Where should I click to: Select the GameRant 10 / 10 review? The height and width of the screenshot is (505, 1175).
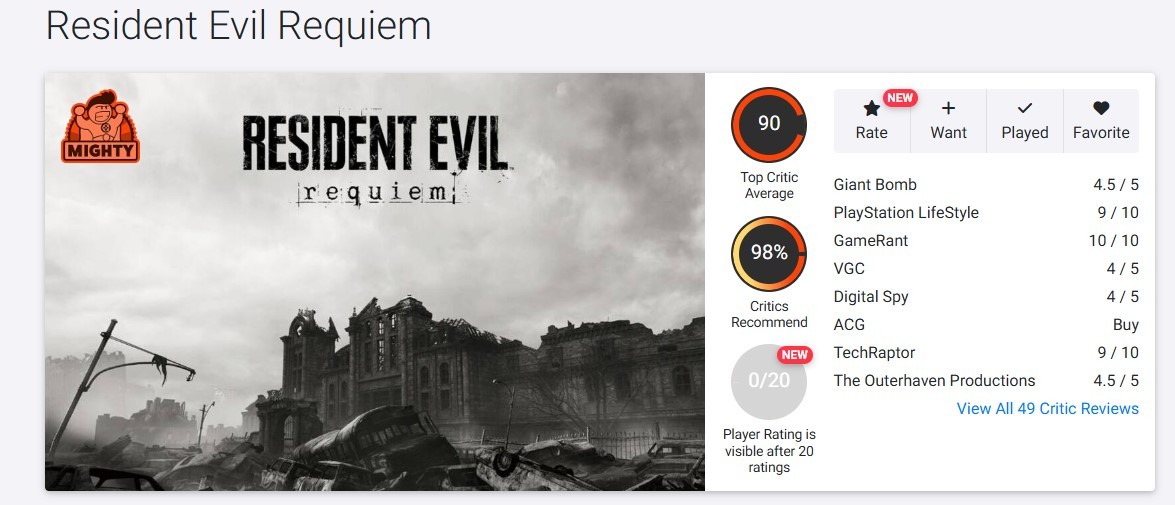986,241
